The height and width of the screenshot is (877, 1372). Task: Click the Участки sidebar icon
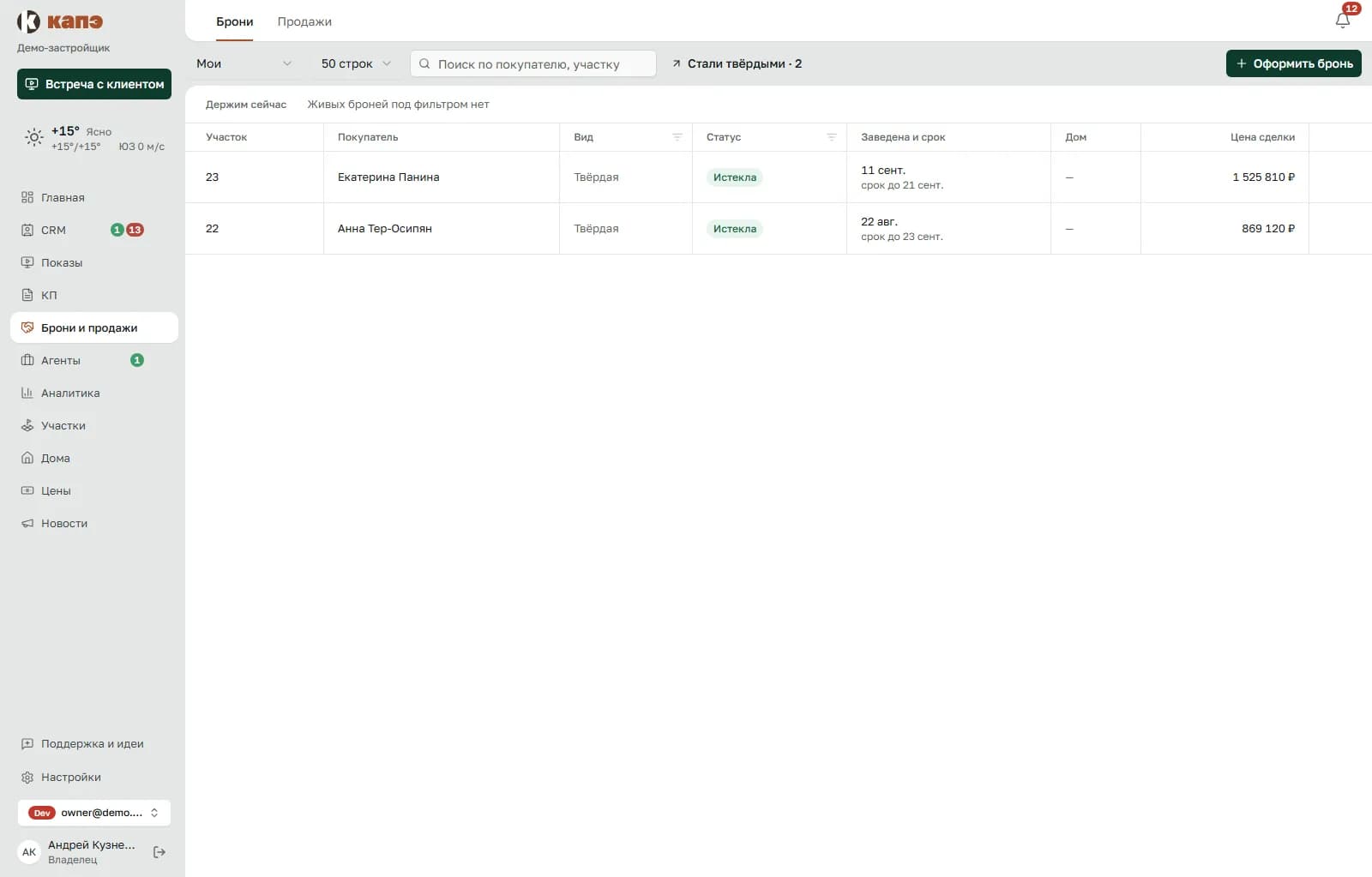(27, 425)
